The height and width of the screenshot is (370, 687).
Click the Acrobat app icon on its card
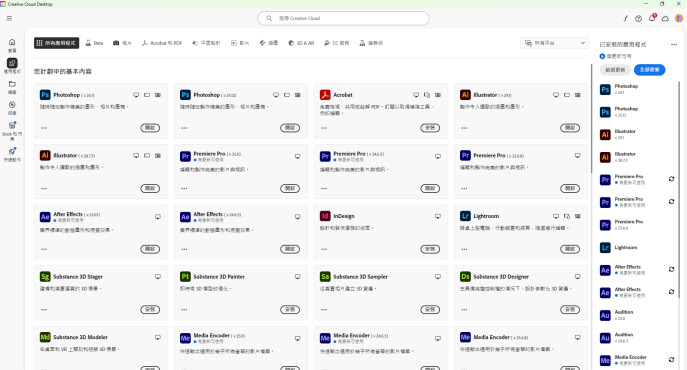tap(325, 95)
